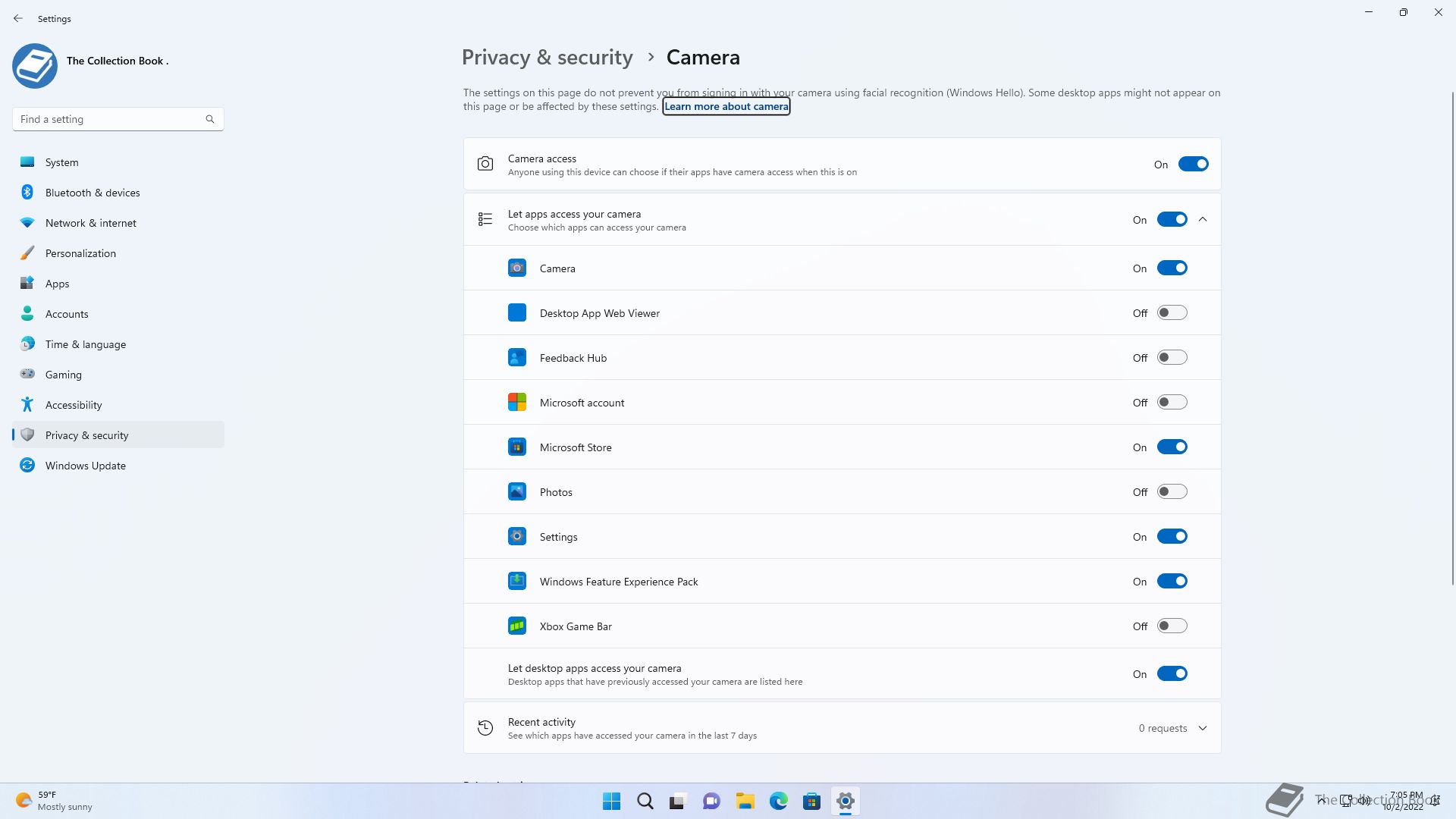This screenshot has width=1456, height=819.
Task: Disable camera for Settings app
Action: tap(1172, 536)
